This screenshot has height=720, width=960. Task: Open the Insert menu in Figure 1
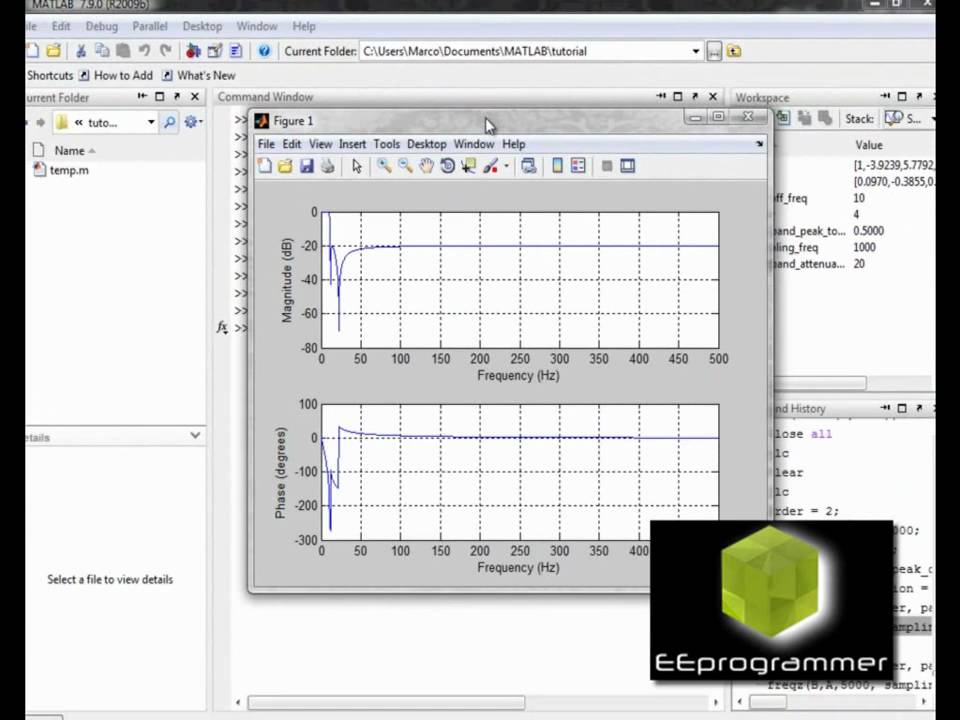pyautogui.click(x=353, y=144)
